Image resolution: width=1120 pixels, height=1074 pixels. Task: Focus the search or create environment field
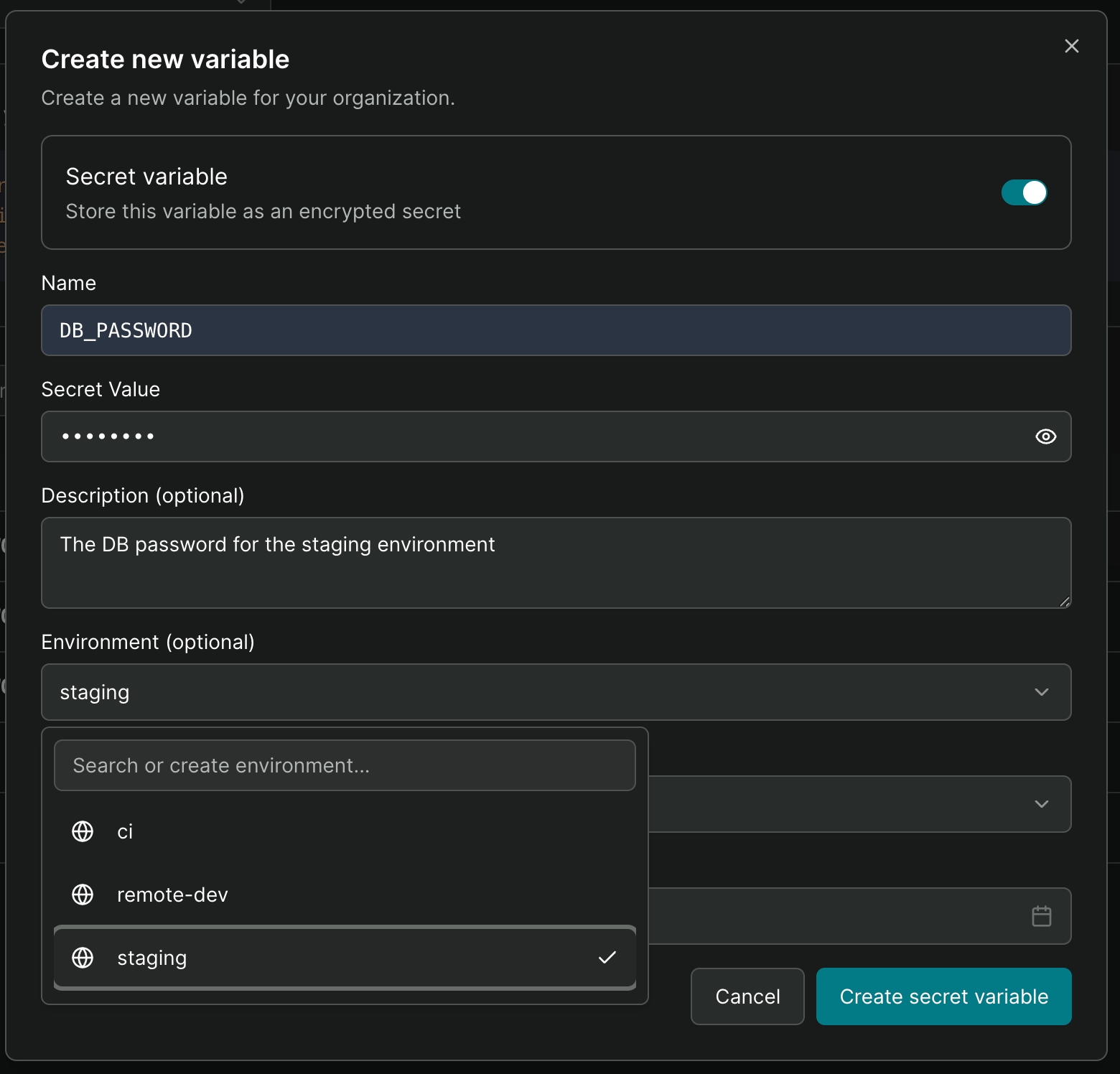point(345,765)
